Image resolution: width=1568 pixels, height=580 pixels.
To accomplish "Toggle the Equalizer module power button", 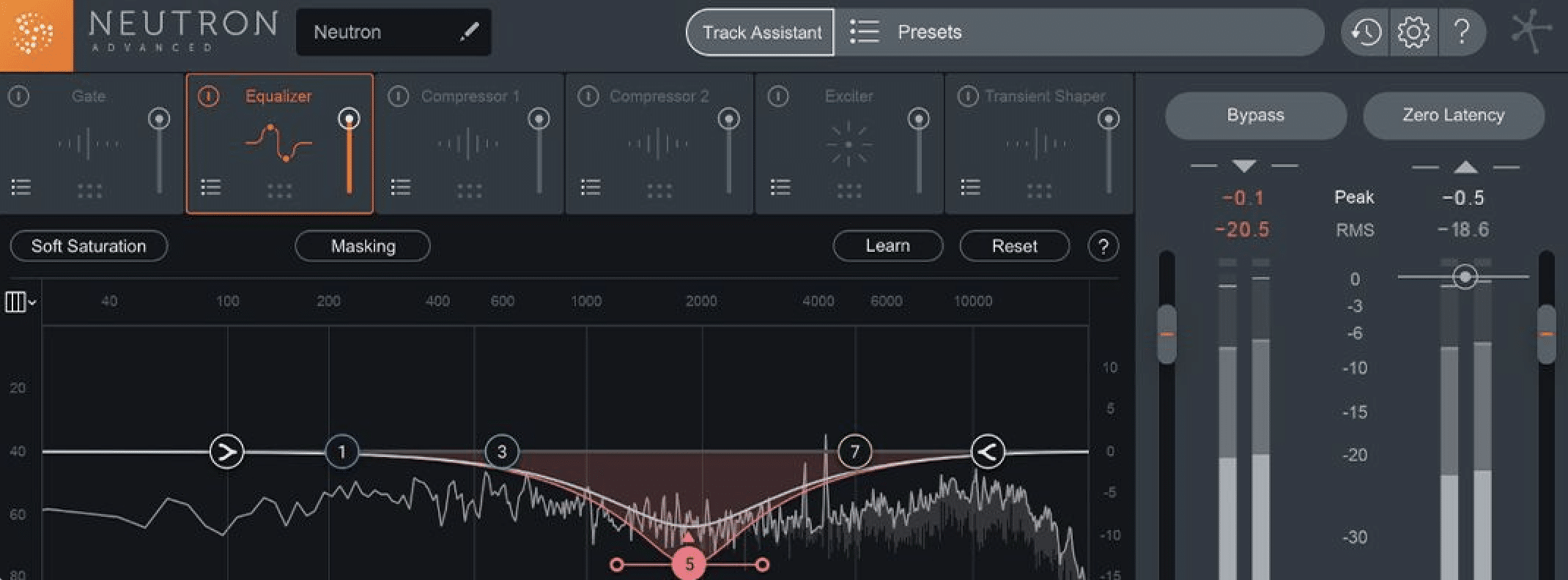I will (x=209, y=96).
